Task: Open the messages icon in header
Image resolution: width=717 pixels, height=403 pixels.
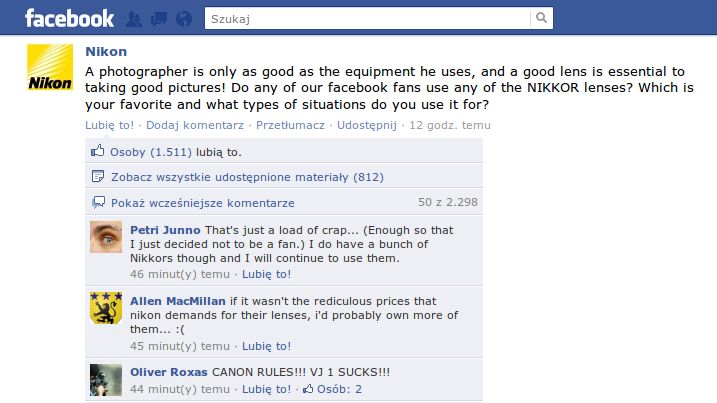Action: (x=159, y=19)
